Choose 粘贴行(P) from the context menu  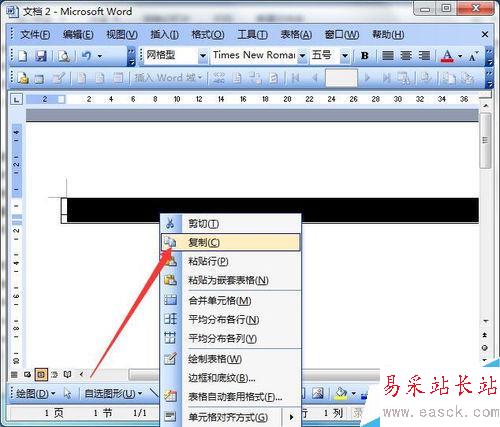pyautogui.click(x=231, y=261)
